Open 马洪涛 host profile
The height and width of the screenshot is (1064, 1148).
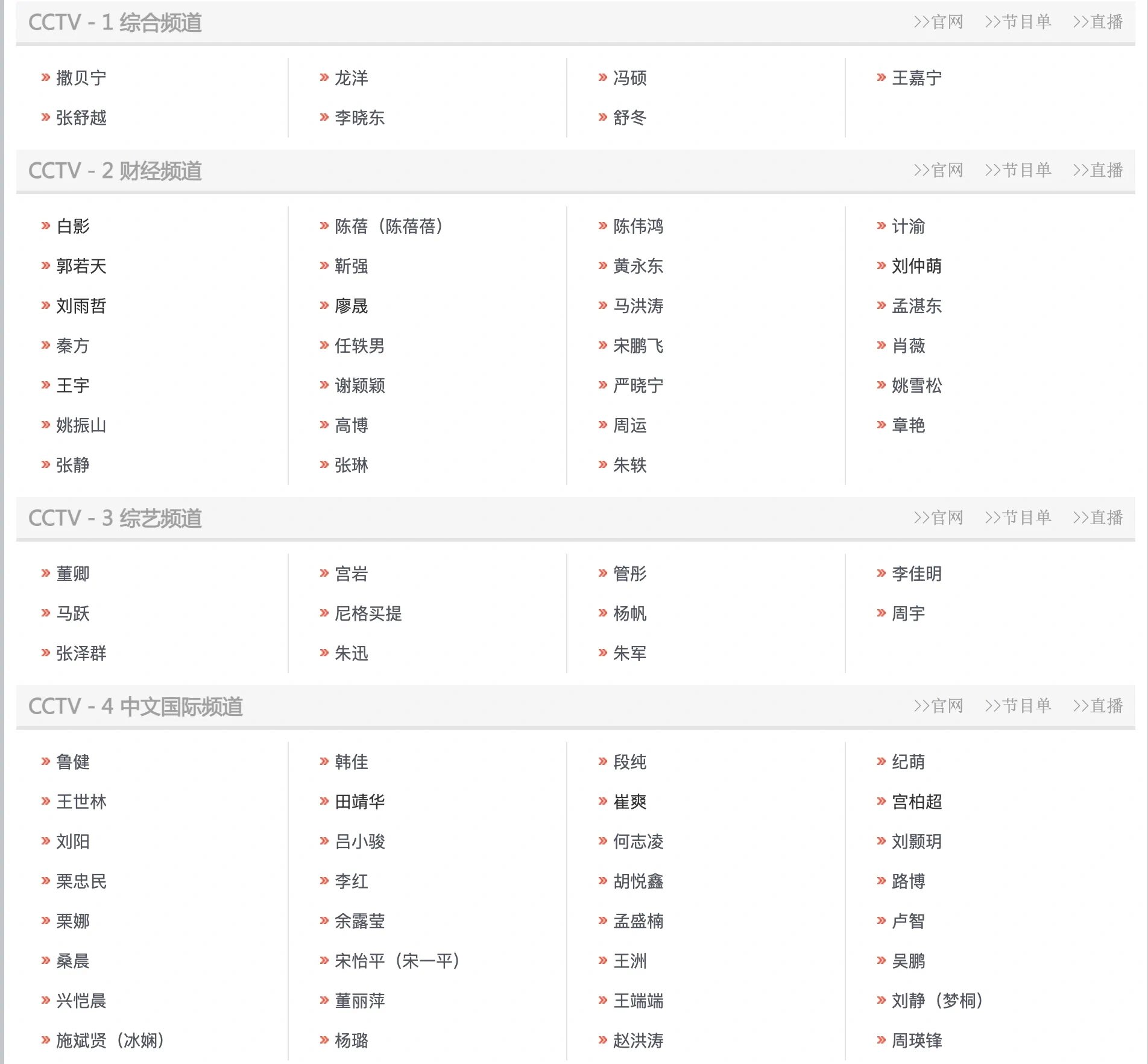coord(639,306)
